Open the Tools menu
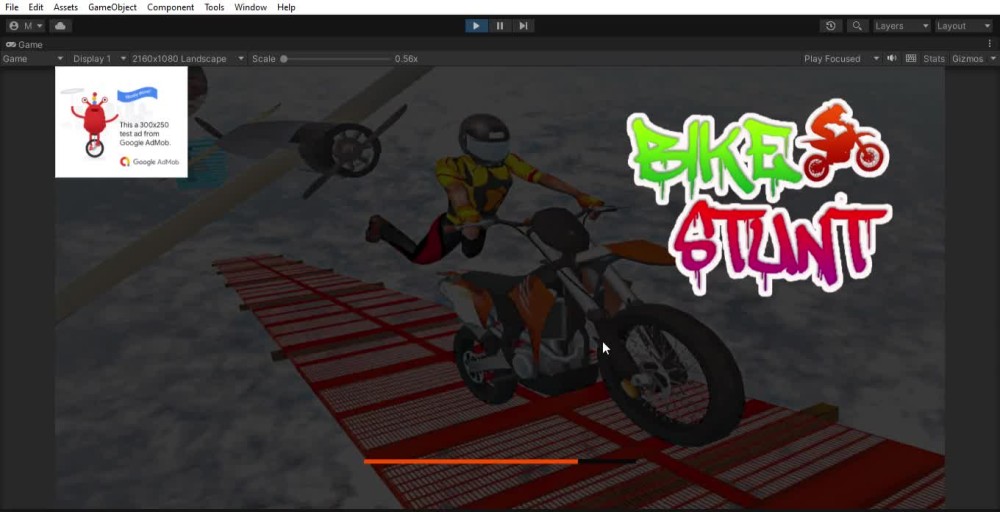This screenshot has width=1000, height=512. pyautogui.click(x=214, y=7)
